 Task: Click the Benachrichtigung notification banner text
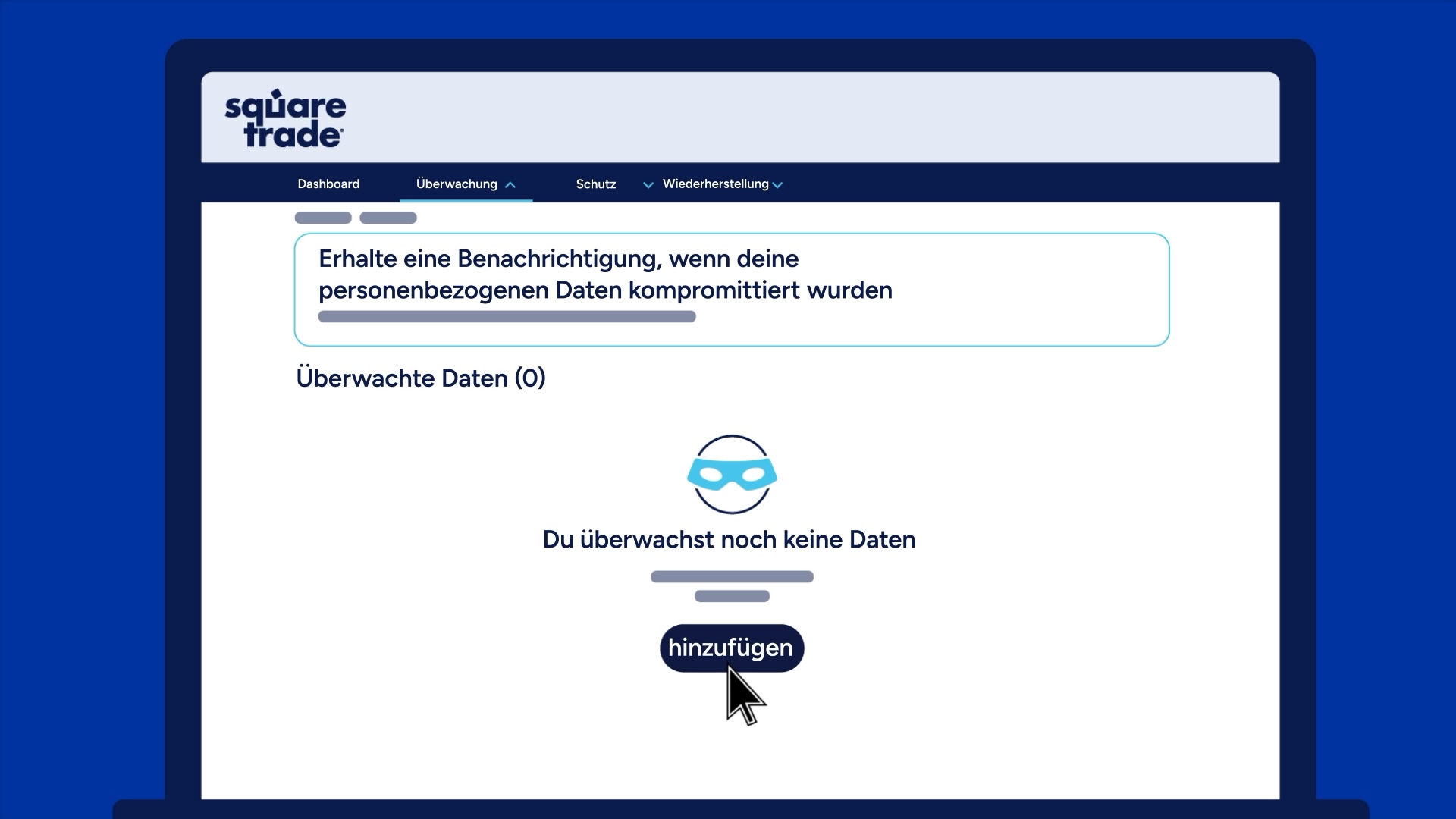(605, 275)
